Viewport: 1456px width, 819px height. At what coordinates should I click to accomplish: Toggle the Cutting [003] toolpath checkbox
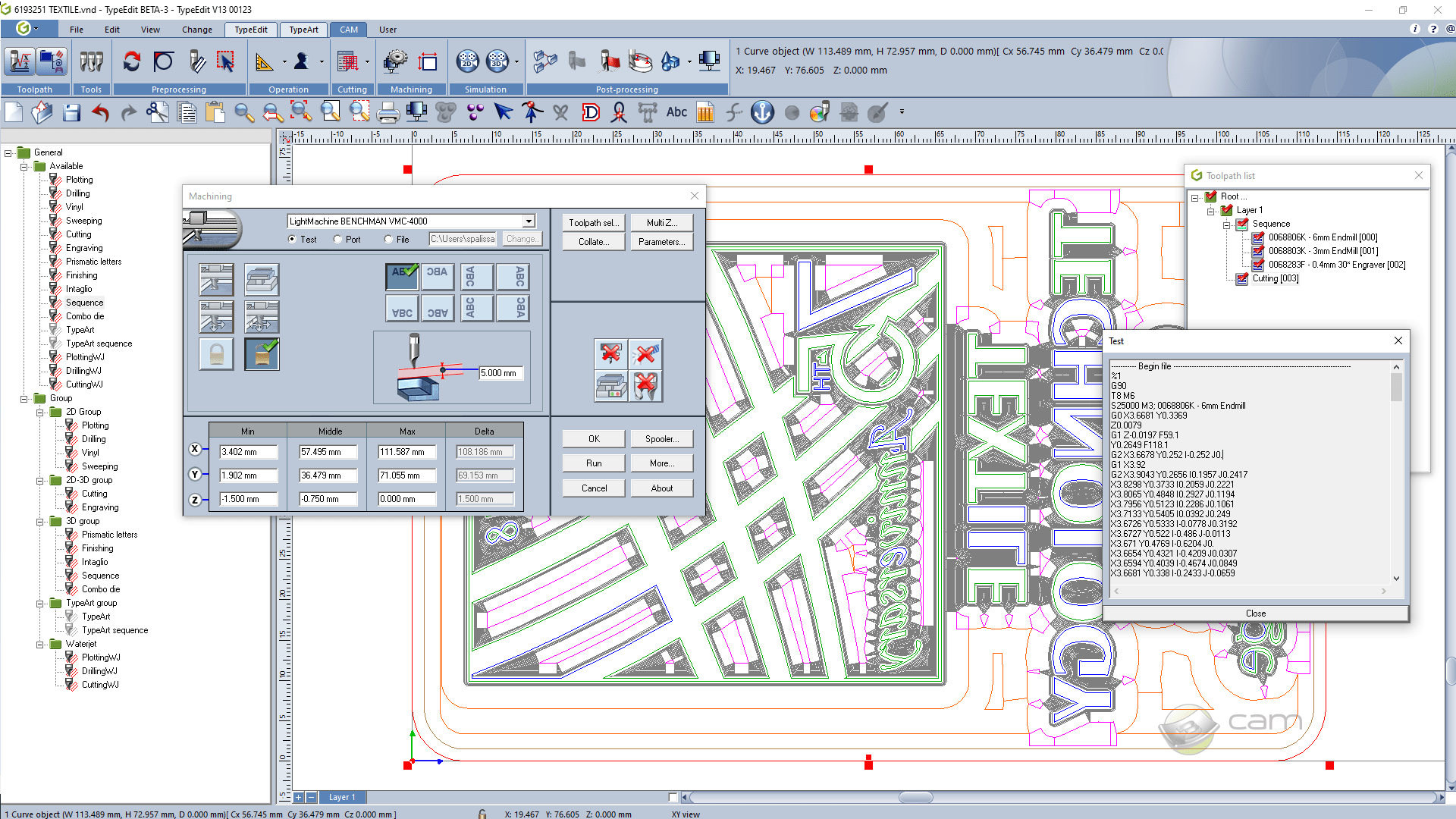coord(1242,279)
